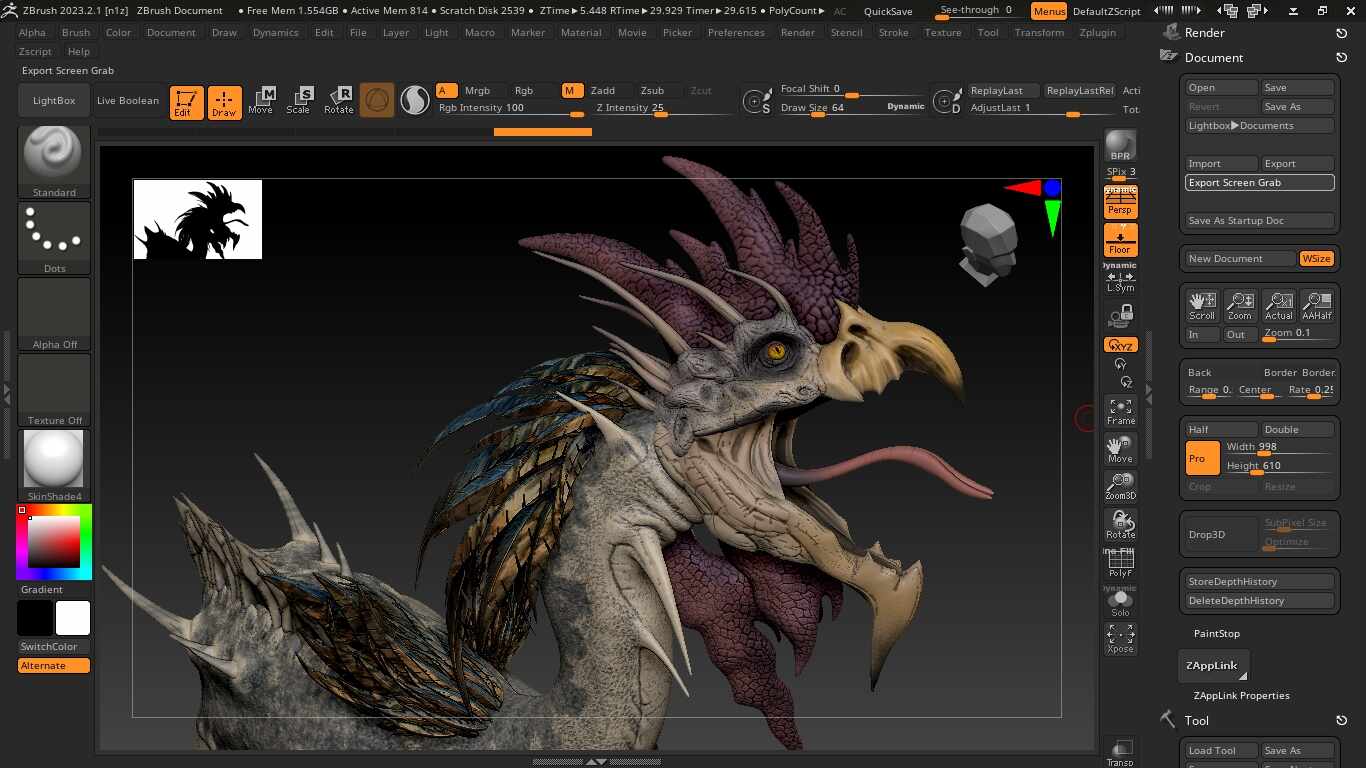Expand the Tool palette header
The image size is (1366, 768).
click(1196, 720)
